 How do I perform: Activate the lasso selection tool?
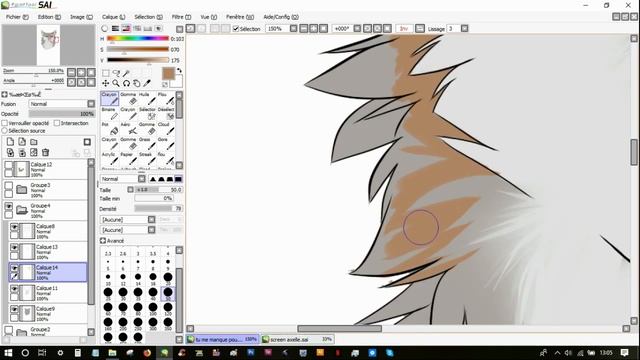(x=116, y=73)
